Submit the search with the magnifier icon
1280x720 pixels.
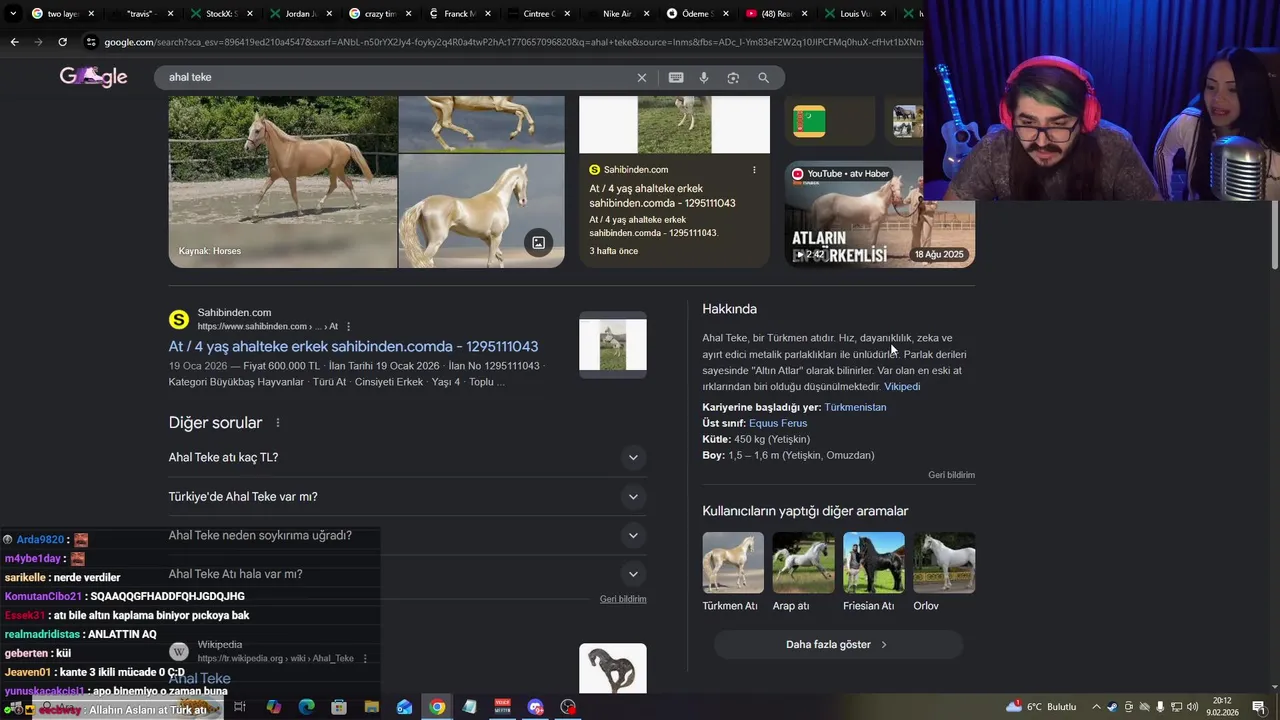pos(764,78)
